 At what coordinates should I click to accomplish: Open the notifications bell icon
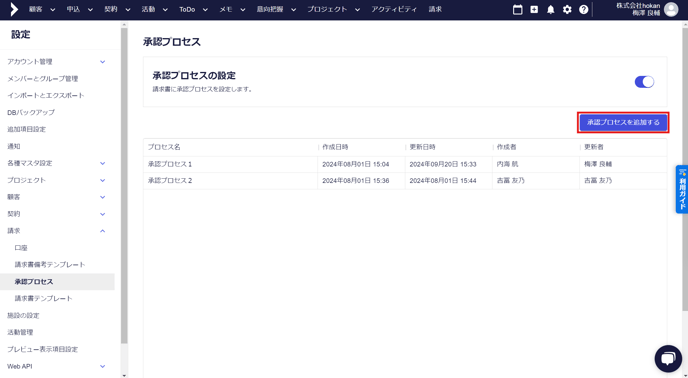coord(551,9)
